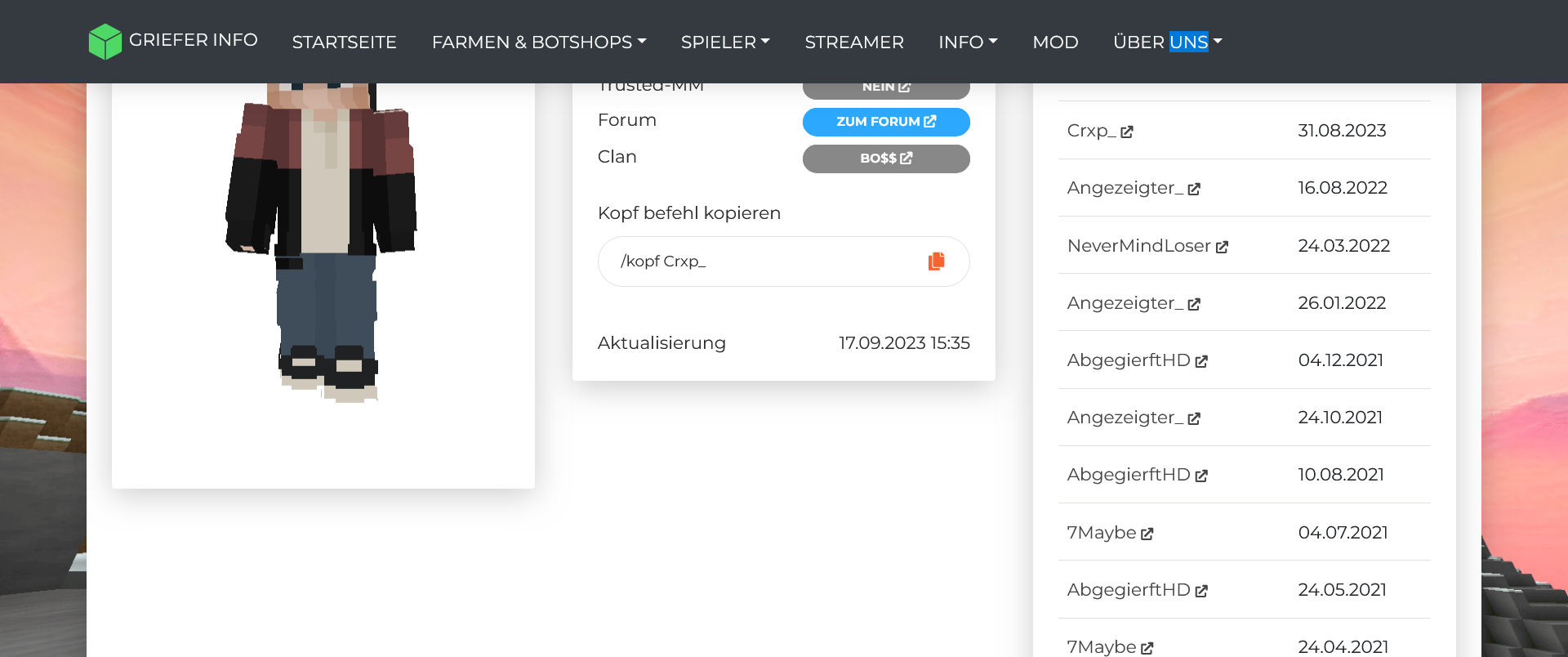
Task: Click the Zum Forum button
Action: [x=886, y=122]
